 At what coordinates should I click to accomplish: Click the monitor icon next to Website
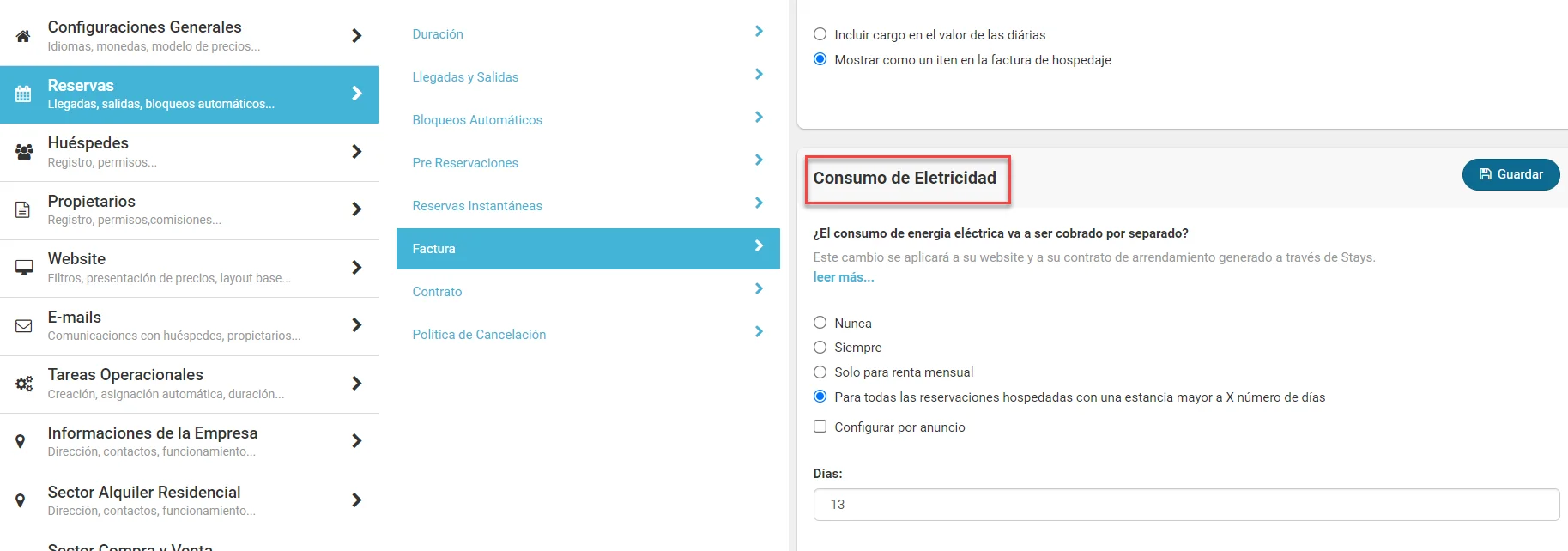pos(24,267)
